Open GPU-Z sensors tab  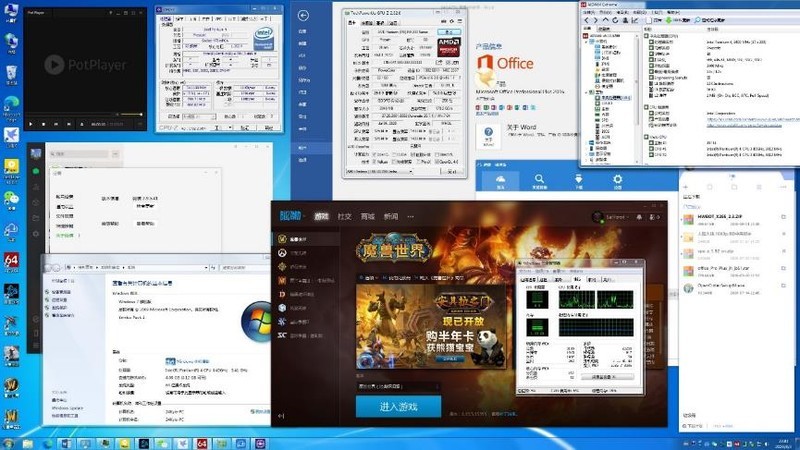point(366,23)
